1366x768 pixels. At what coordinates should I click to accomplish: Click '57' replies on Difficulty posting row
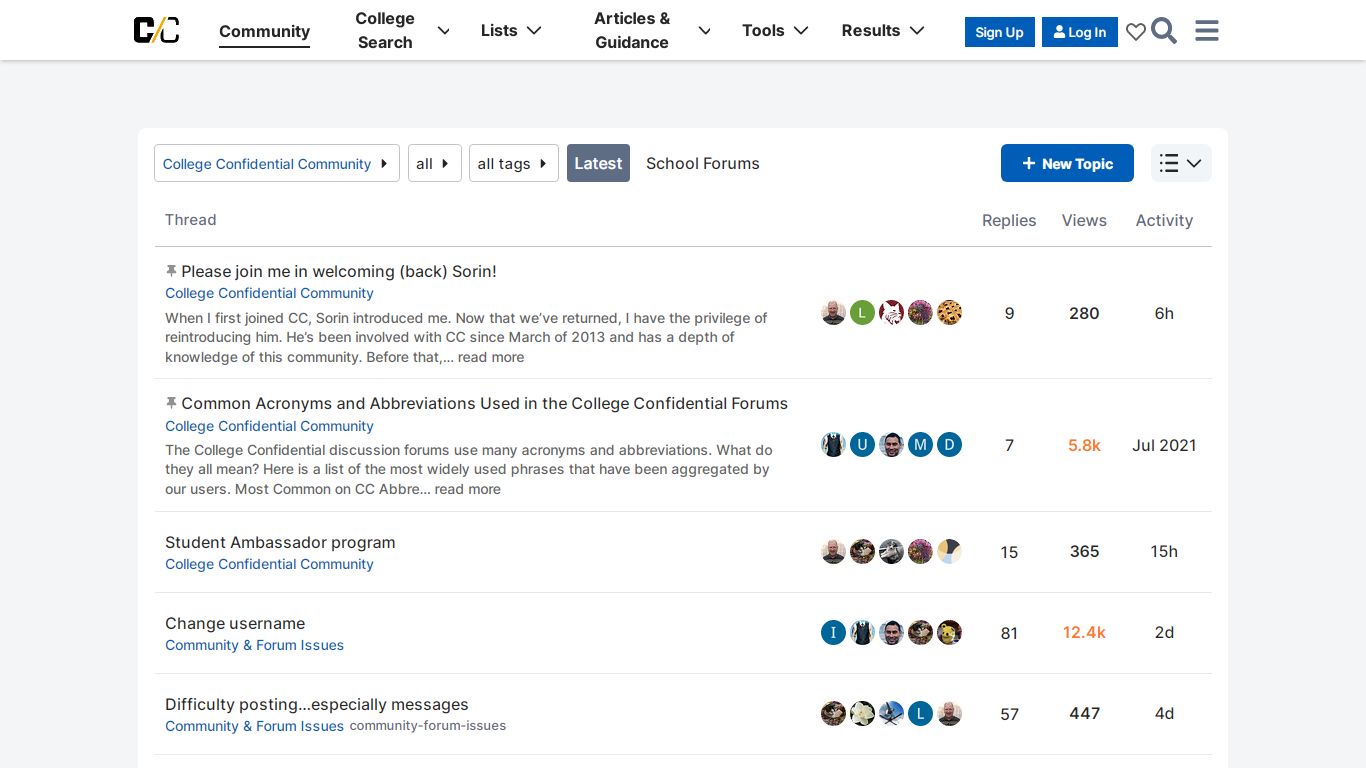pos(1009,714)
